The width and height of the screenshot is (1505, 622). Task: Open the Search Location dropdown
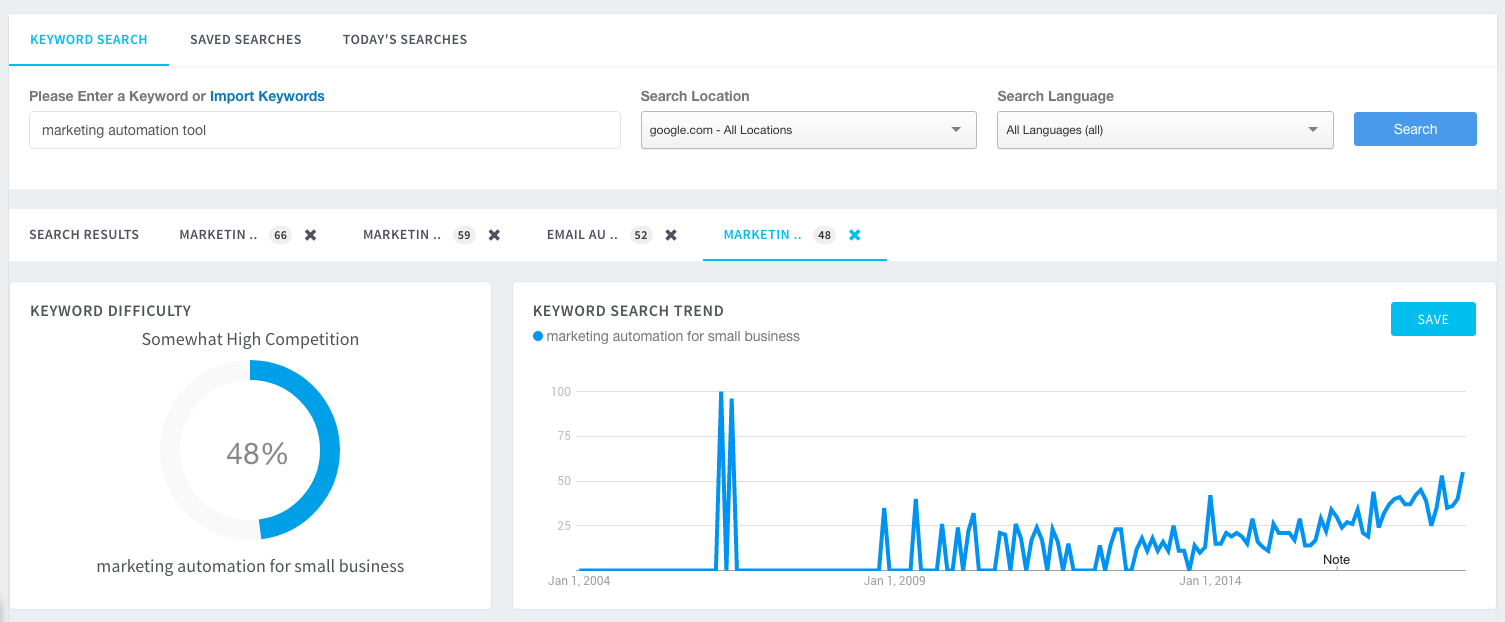(808, 130)
